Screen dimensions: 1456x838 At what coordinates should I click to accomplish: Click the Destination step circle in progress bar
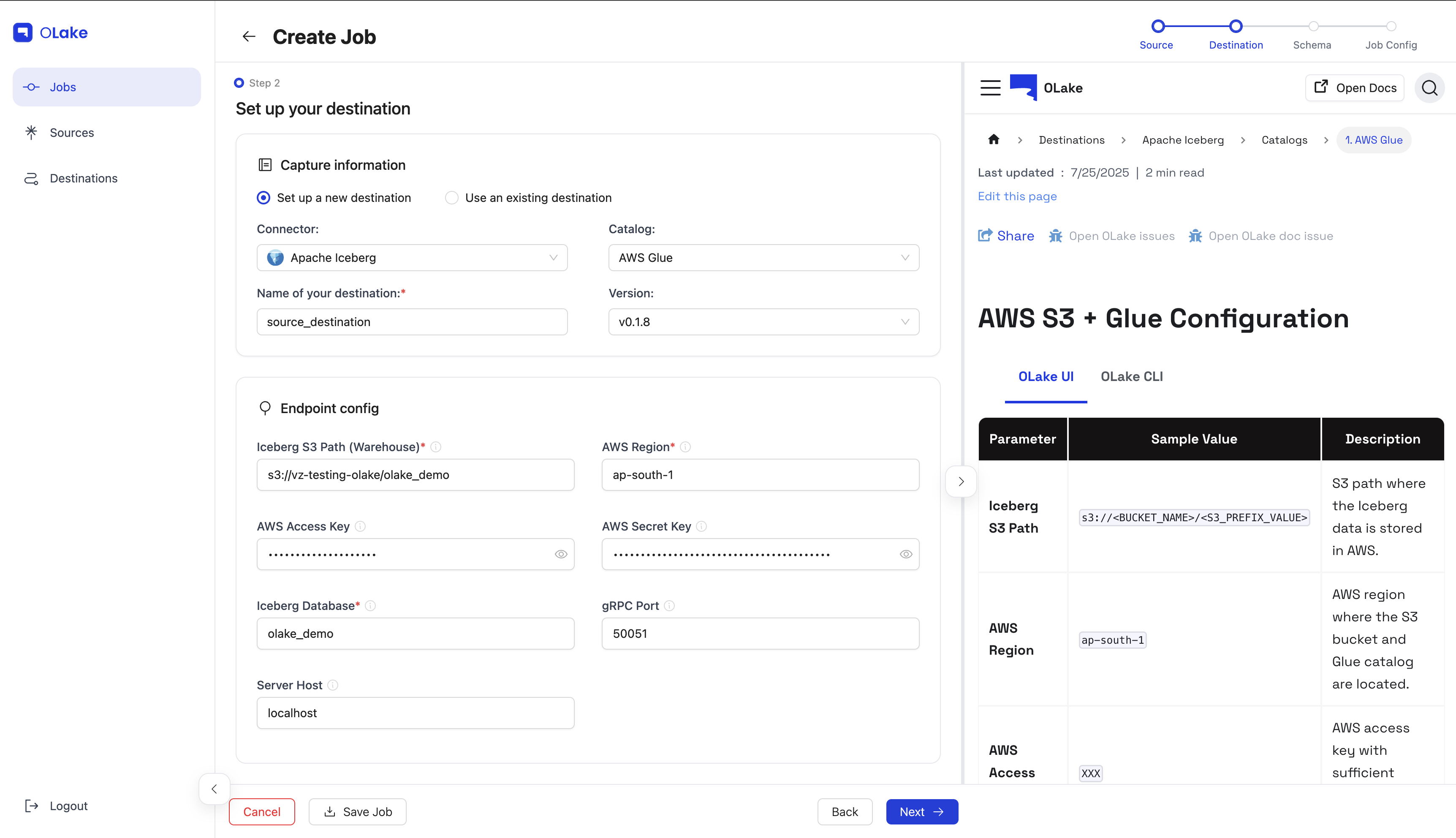(1236, 27)
